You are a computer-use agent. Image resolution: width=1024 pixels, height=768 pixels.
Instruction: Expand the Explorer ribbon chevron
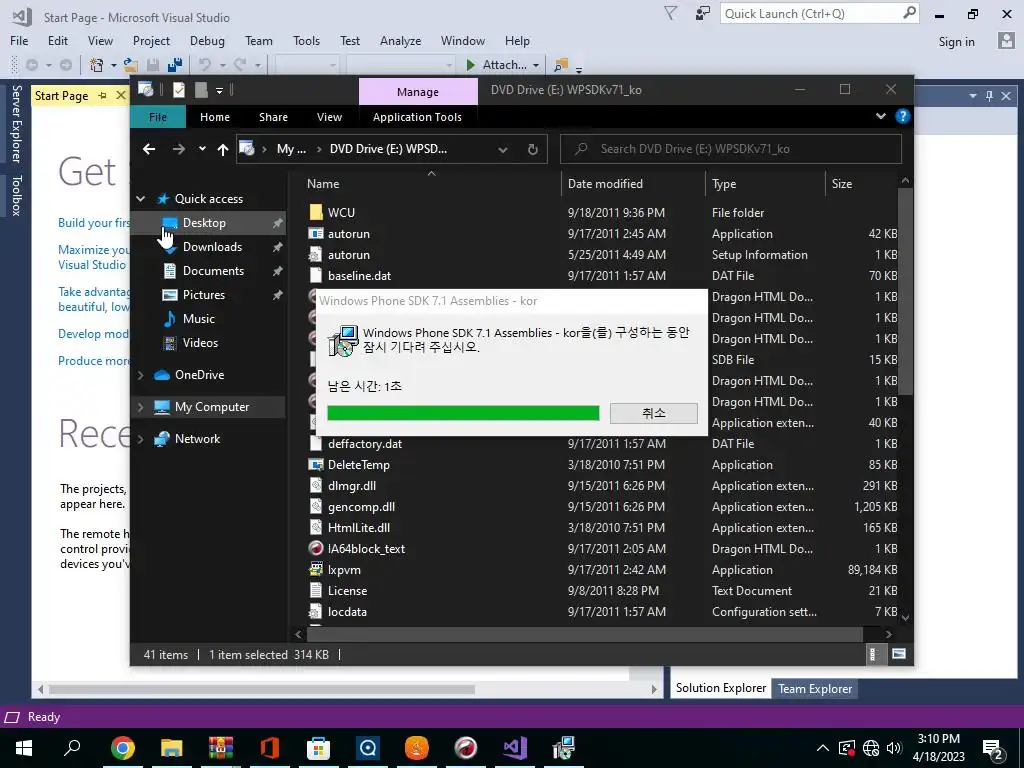881,116
